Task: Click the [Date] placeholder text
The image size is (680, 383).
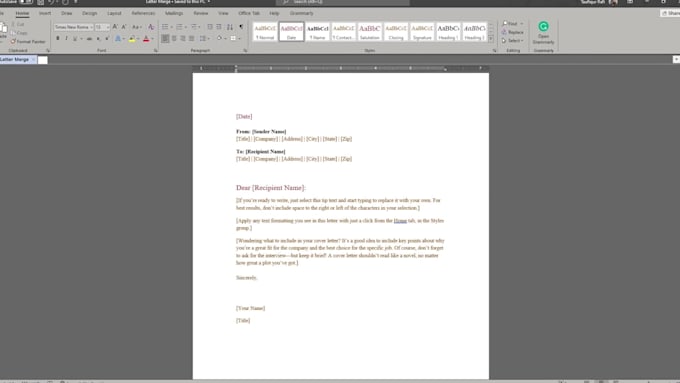Action: (x=244, y=116)
